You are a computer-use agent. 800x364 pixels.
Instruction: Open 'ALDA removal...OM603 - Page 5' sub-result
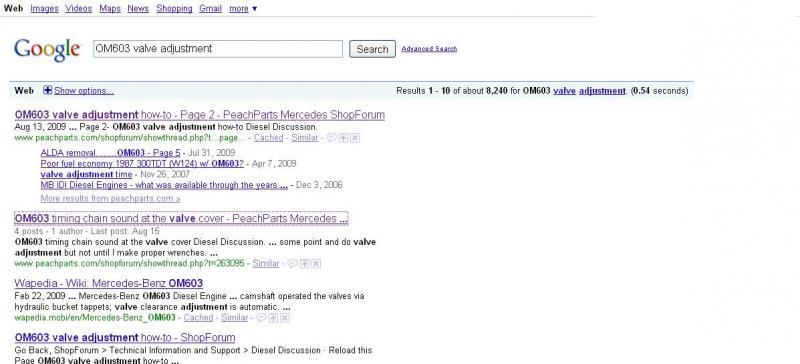coord(110,153)
